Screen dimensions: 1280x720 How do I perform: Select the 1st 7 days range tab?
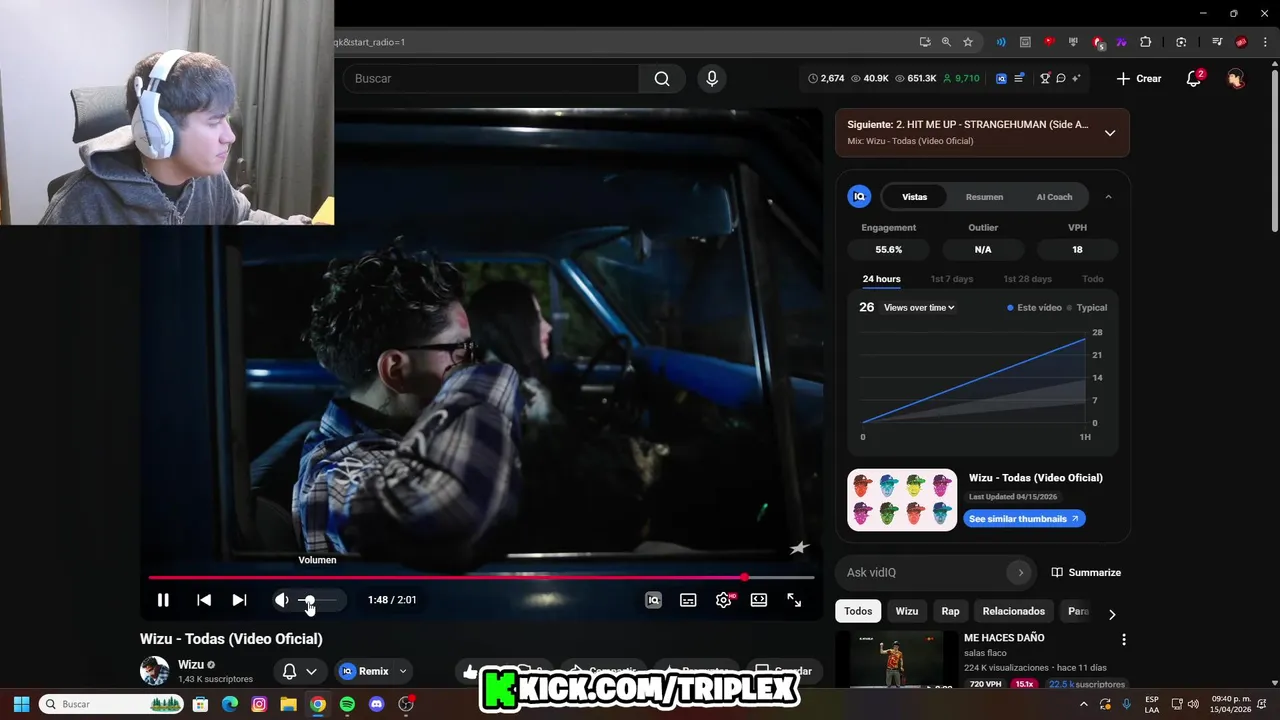951,279
